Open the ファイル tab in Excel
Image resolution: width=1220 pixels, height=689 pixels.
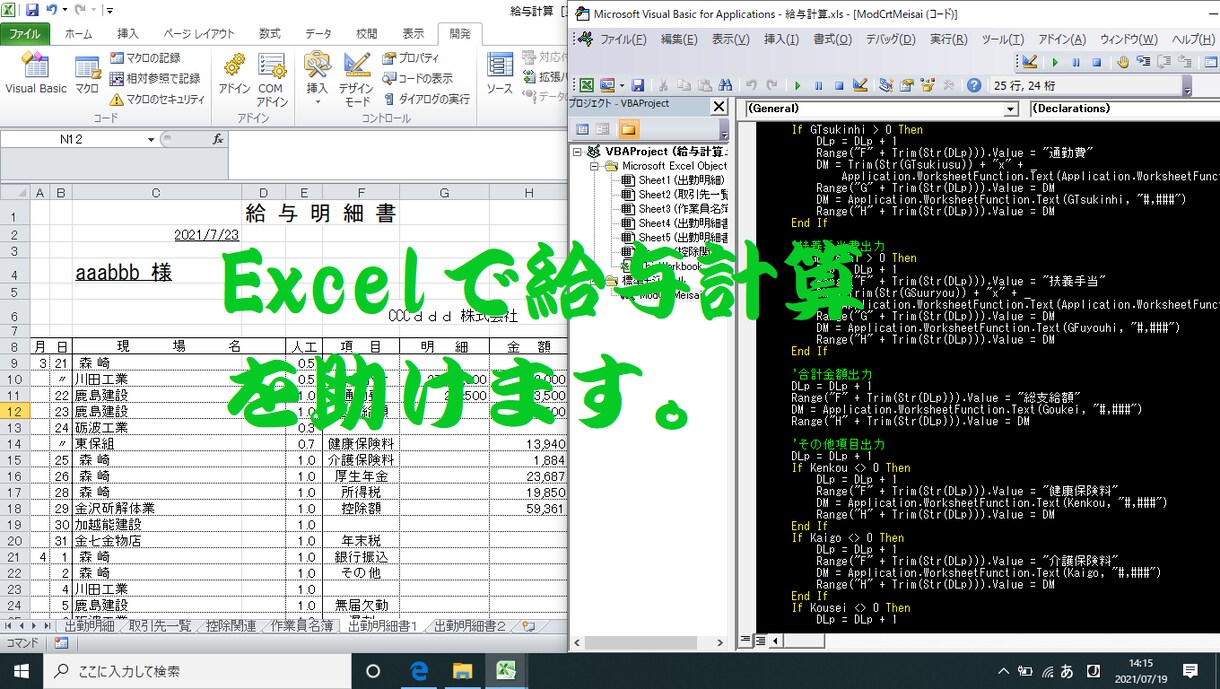pos(25,33)
